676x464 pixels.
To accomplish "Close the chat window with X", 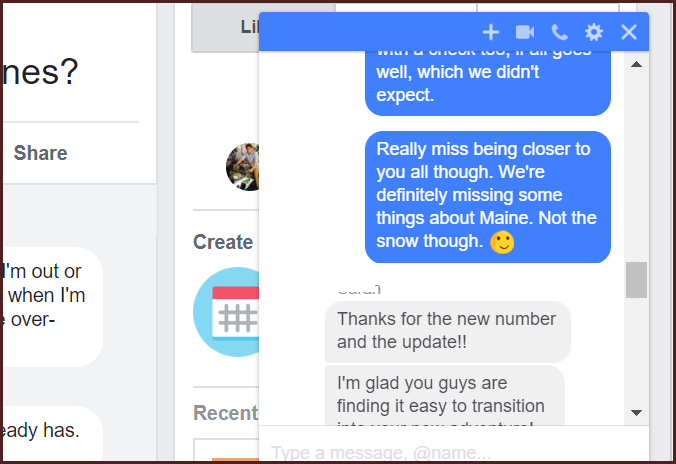I will [629, 32].
